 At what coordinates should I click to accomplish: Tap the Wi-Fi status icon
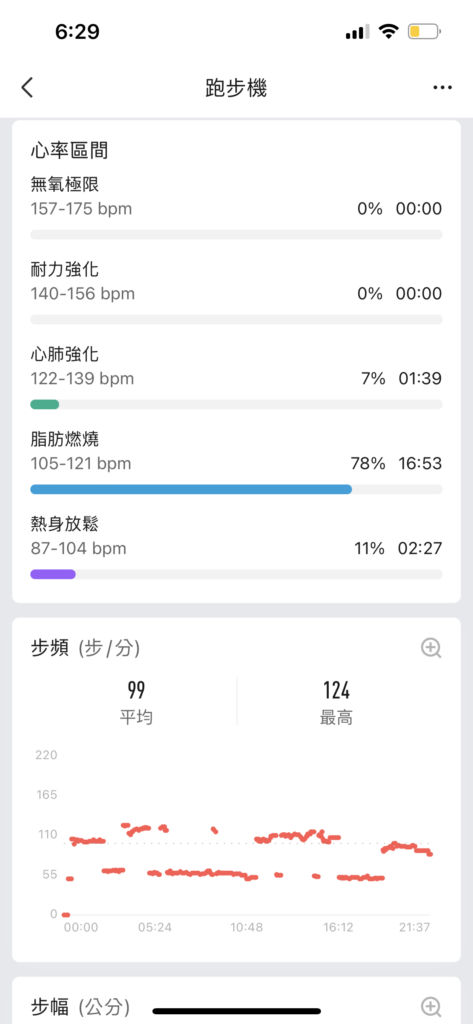pyautogui.click(x=389, y=31)
